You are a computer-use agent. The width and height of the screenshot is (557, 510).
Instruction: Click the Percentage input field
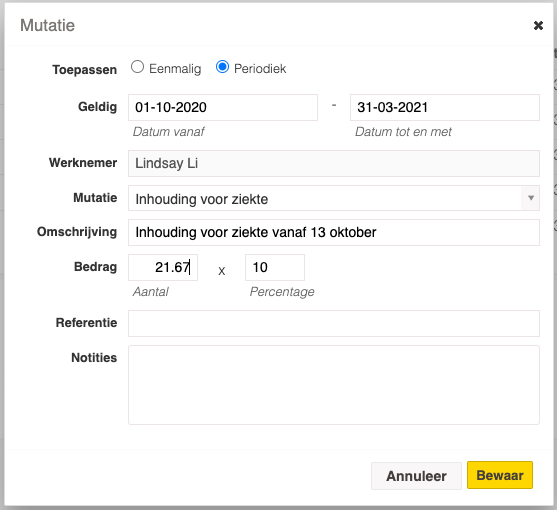click(275, 267)
